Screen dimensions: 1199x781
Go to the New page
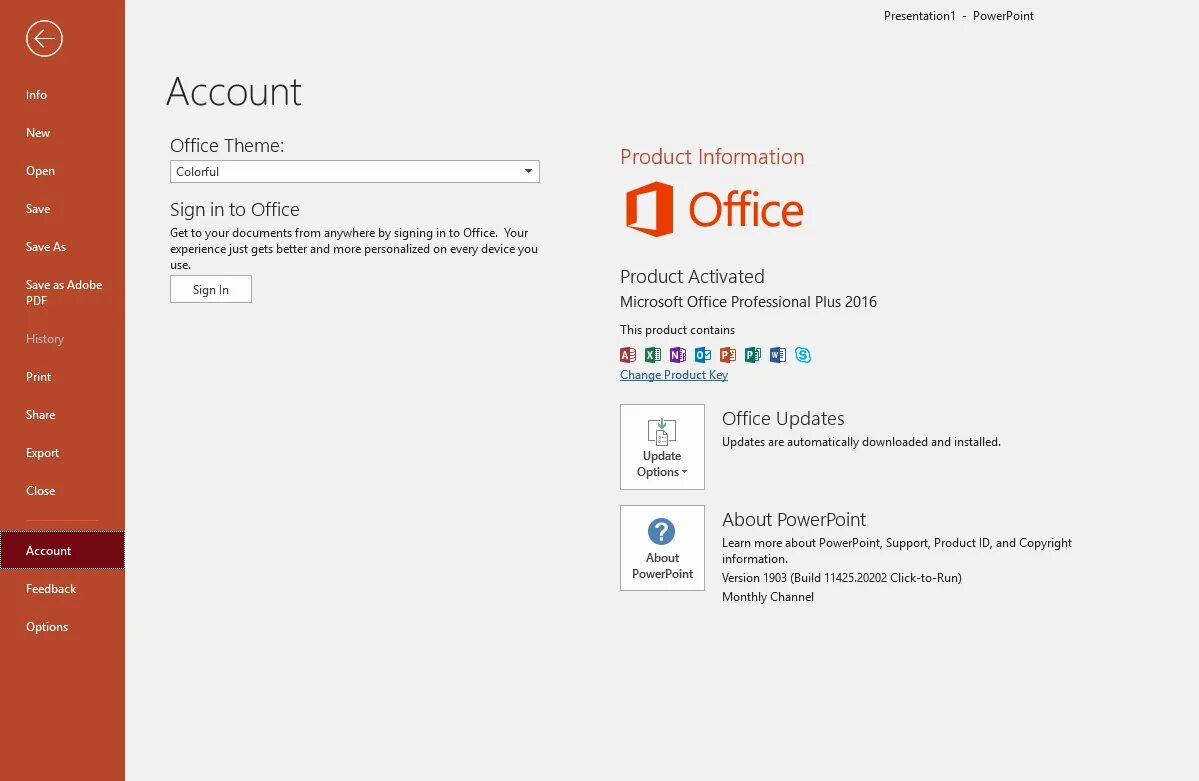(62, 133)
